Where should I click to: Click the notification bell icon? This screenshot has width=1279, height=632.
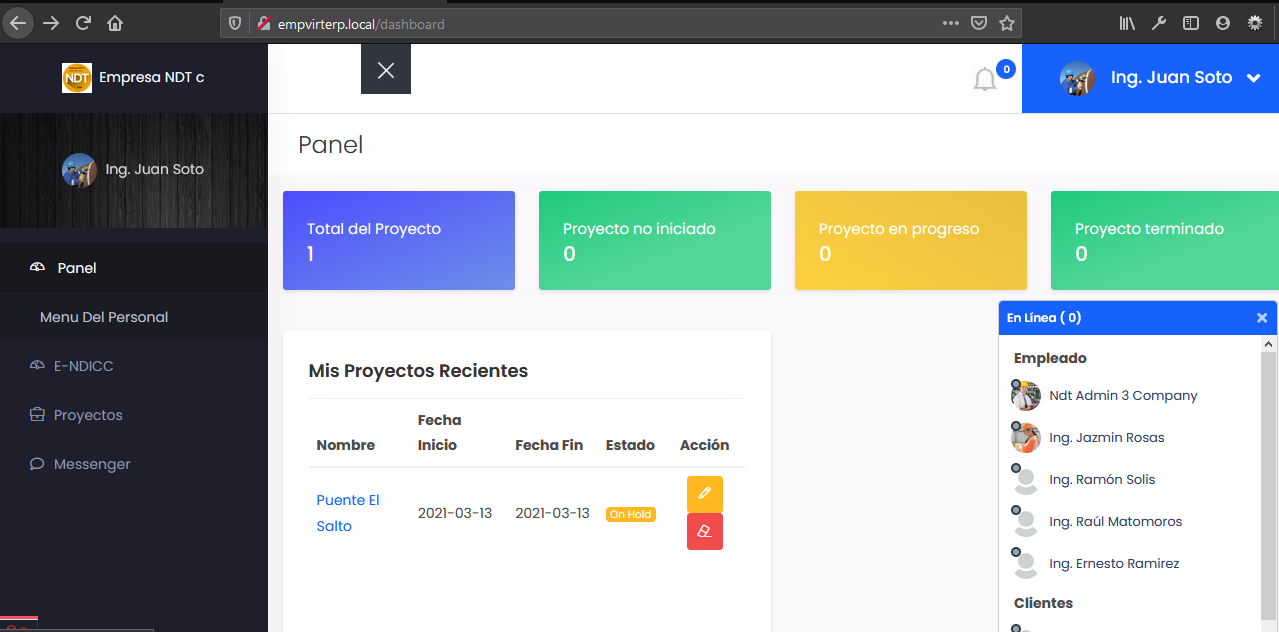coord(985,79)
